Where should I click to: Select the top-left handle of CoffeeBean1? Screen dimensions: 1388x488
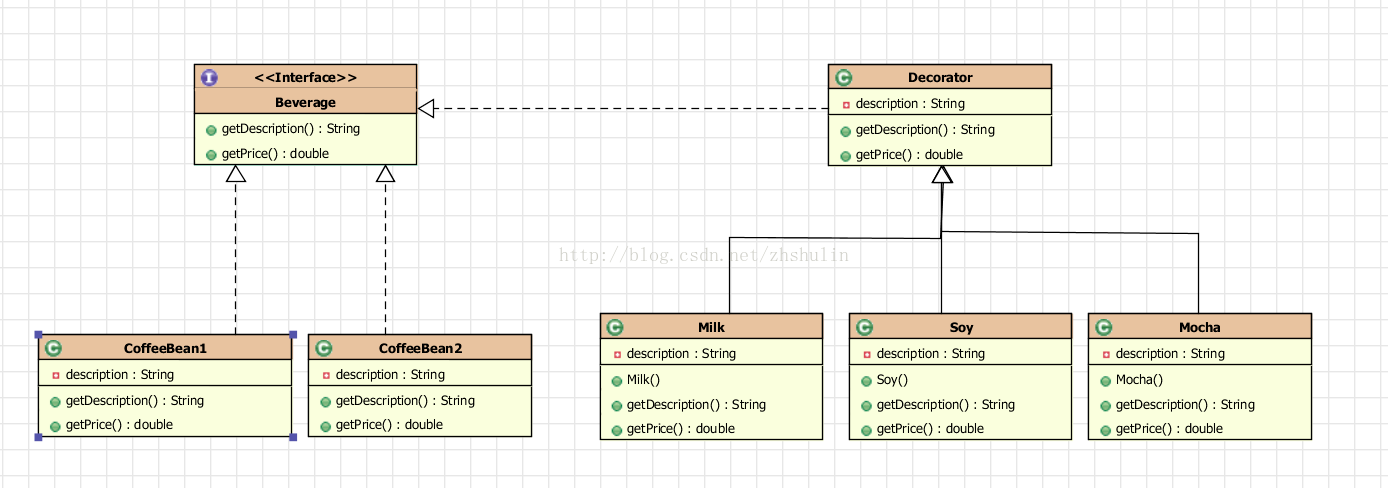(x=38, y=334)
